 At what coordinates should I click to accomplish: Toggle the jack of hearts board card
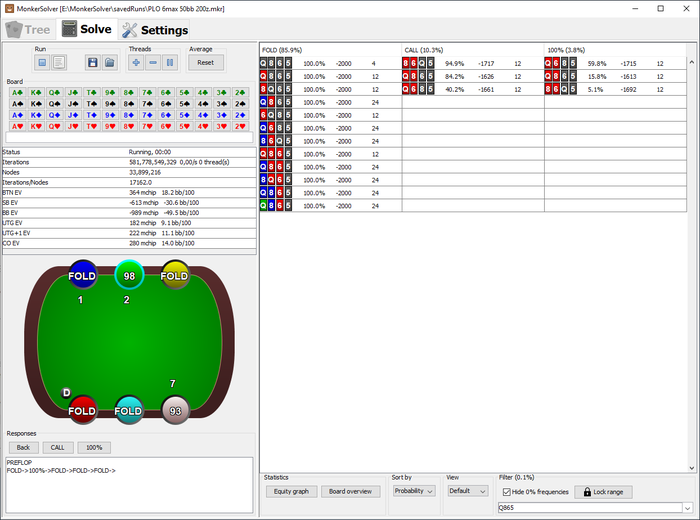click(73, 126)
